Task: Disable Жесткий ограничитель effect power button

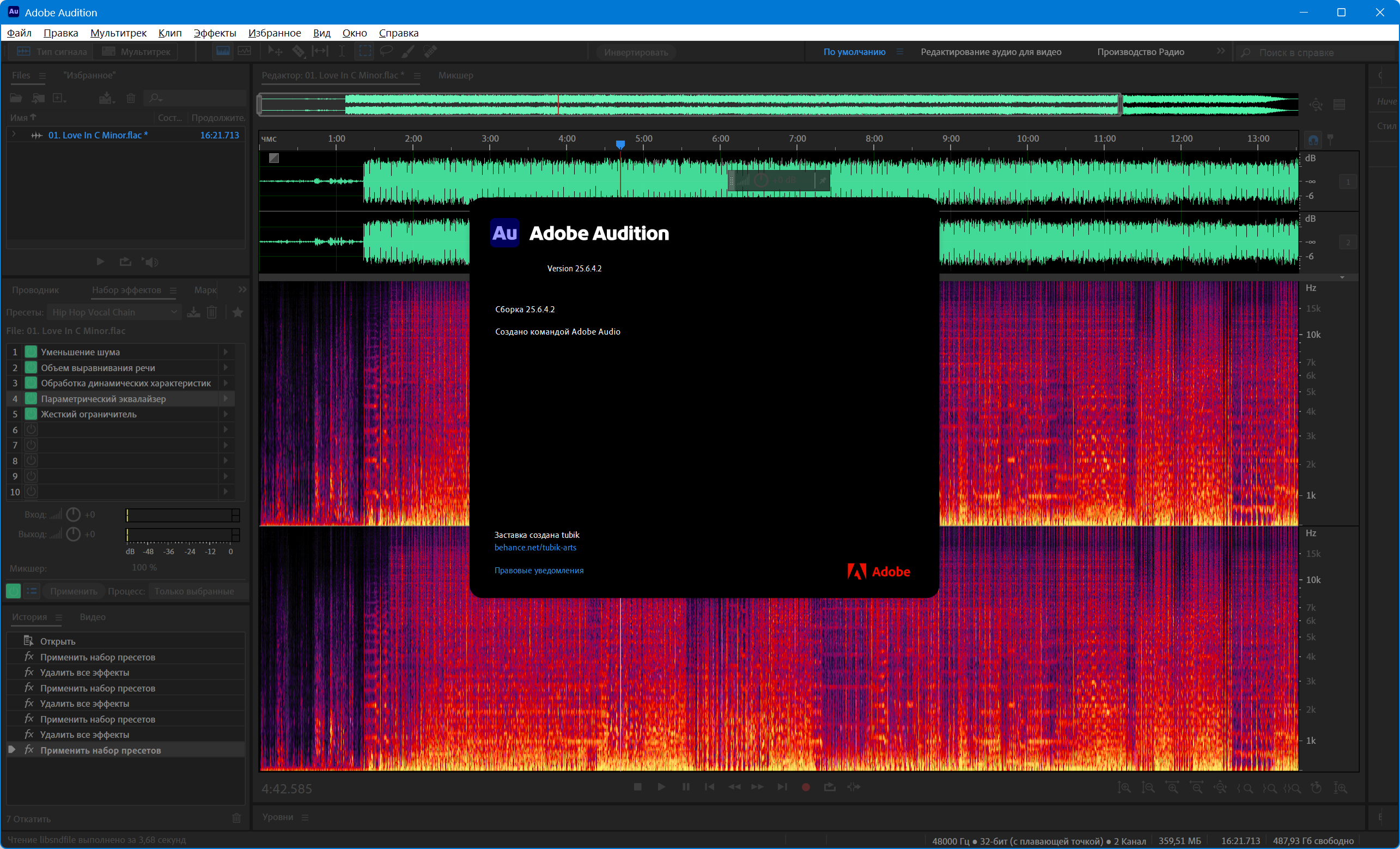Action: 31,414
